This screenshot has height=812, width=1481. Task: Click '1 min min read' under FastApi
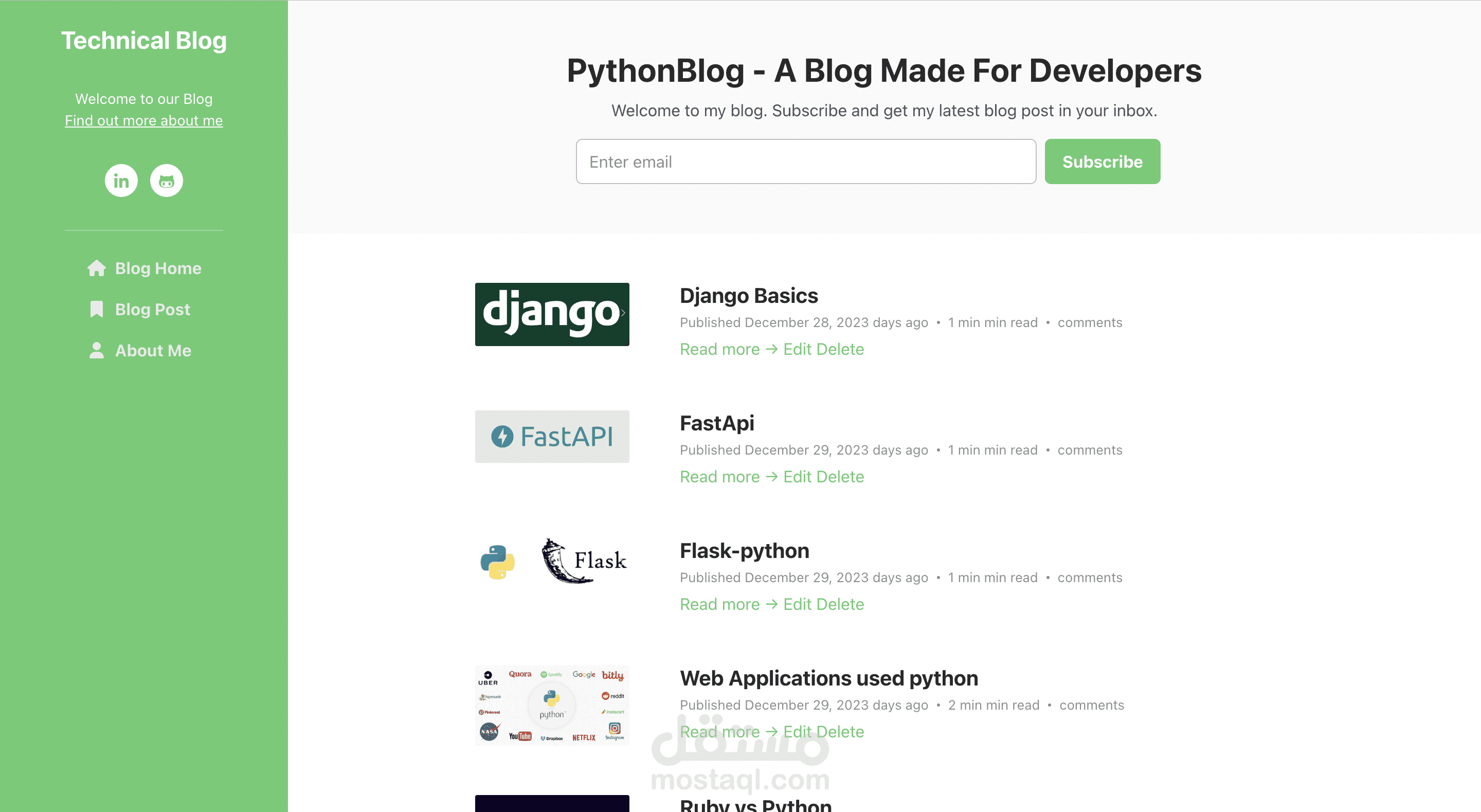[993, 450]
